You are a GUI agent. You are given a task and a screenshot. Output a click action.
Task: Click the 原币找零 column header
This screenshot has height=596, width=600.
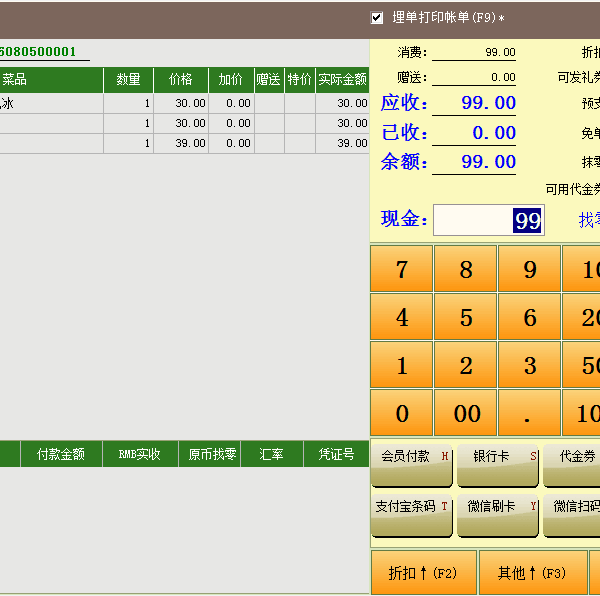[x=209, y=454]
